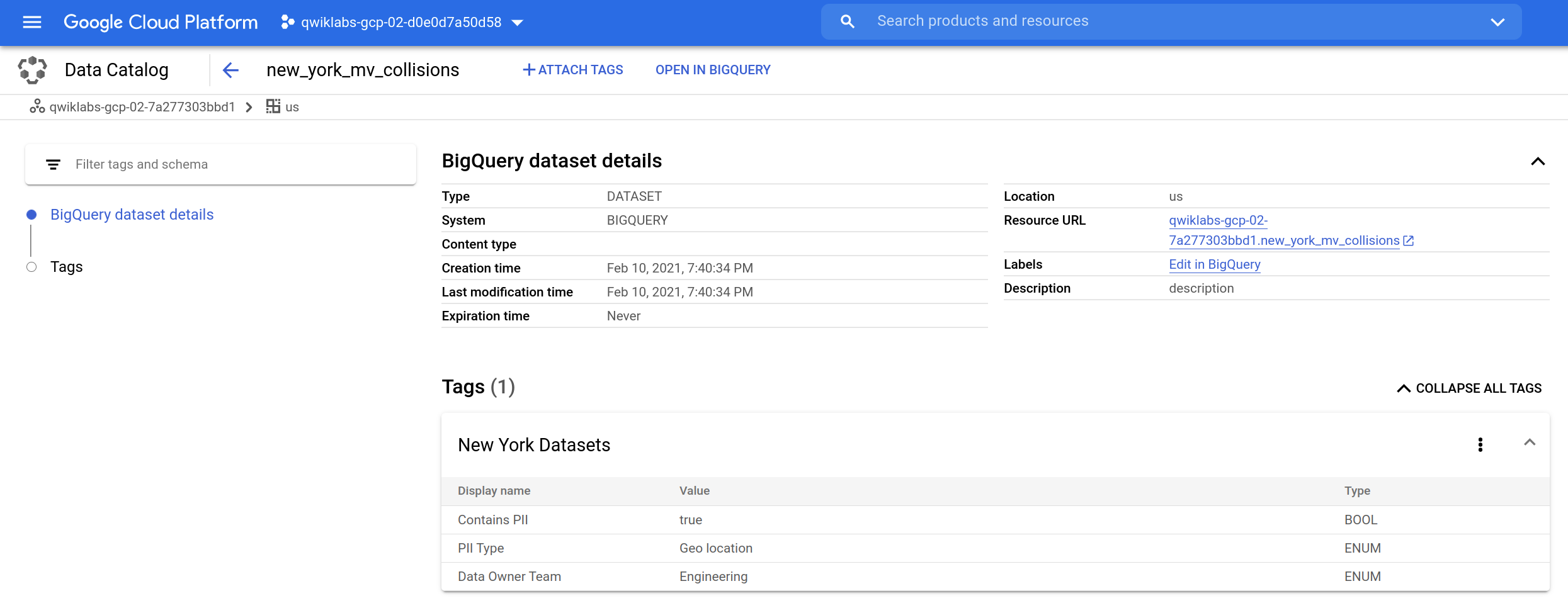The image size is (1568, 608).
Task: Open the New York Datasets three-dot menu
Action: point(1480,445)
